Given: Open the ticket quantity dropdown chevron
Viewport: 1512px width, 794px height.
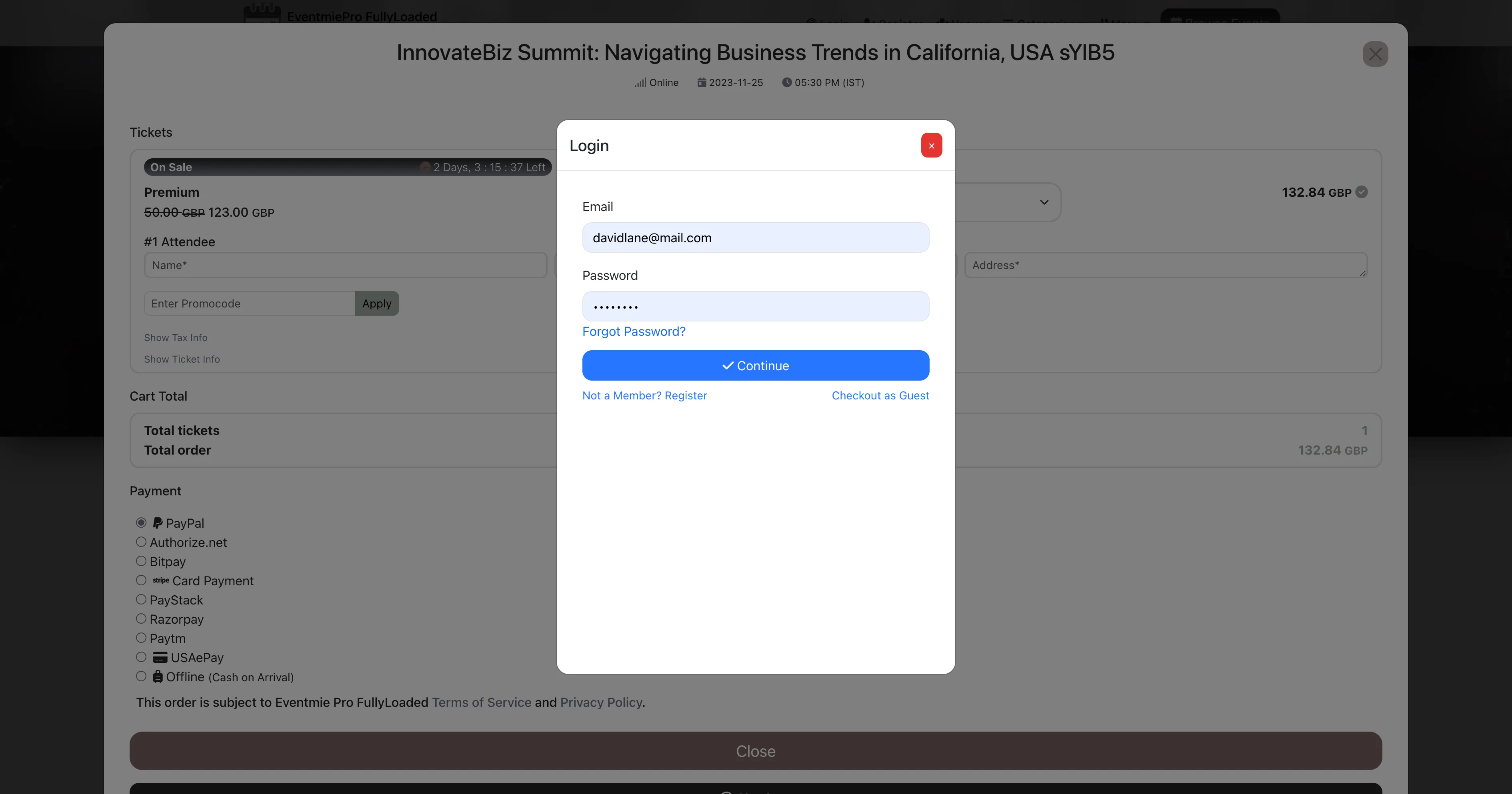Looking at the screenshot, I should pos(1044,202).
